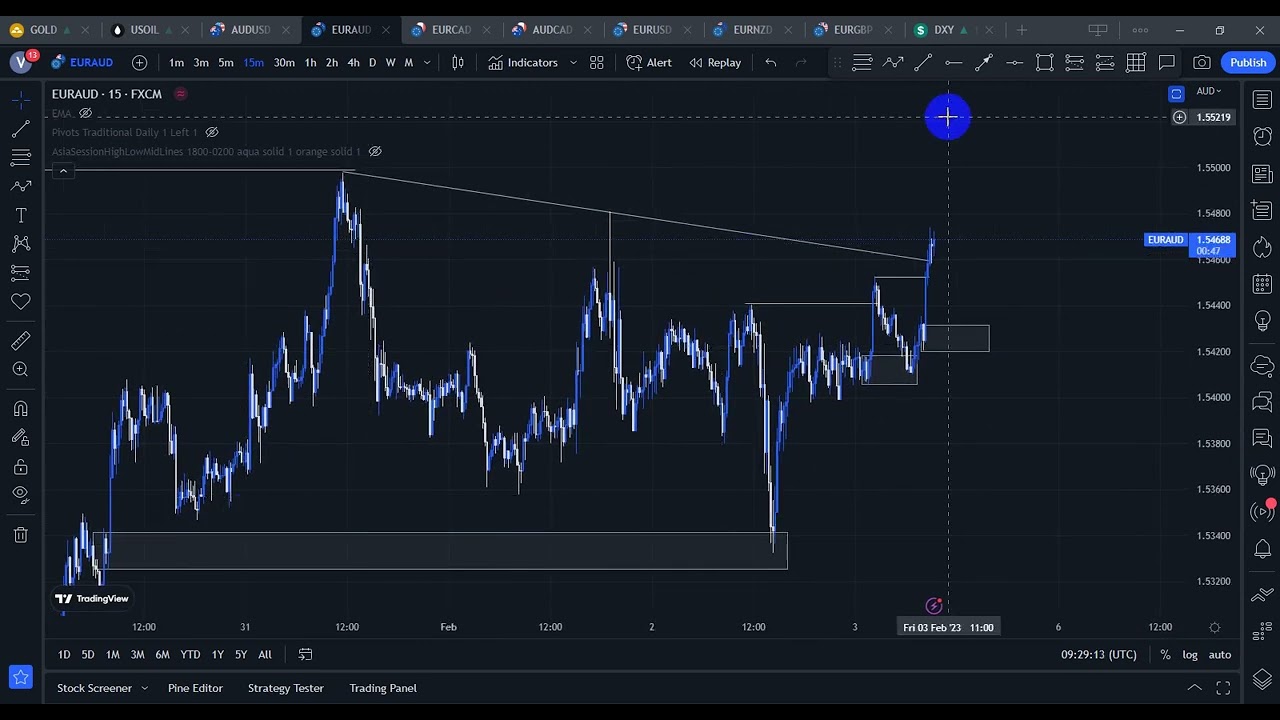1280x720 pixels.
Task: Open the Alert button
Action: (649, 63)
